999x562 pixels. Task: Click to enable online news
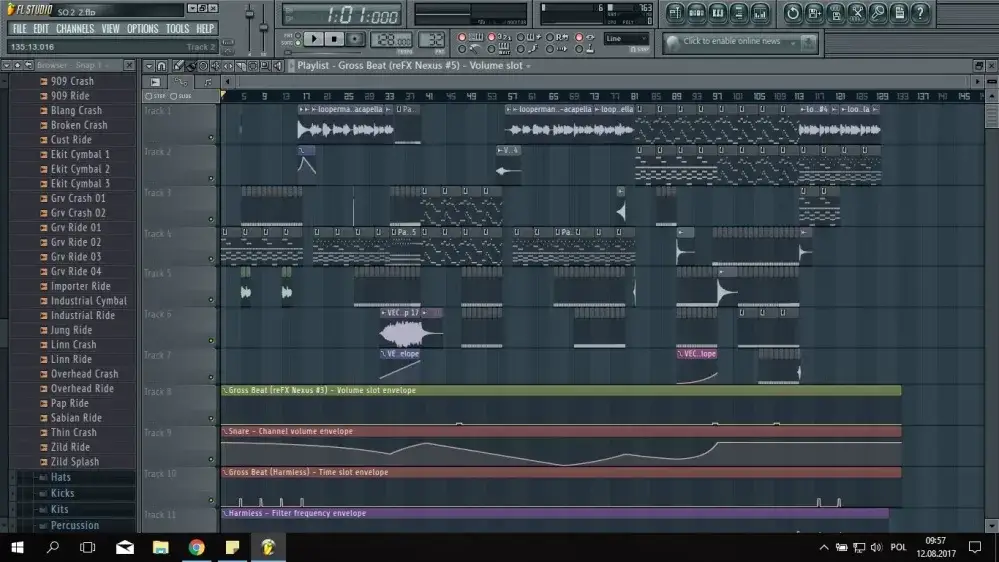[740, 42]
